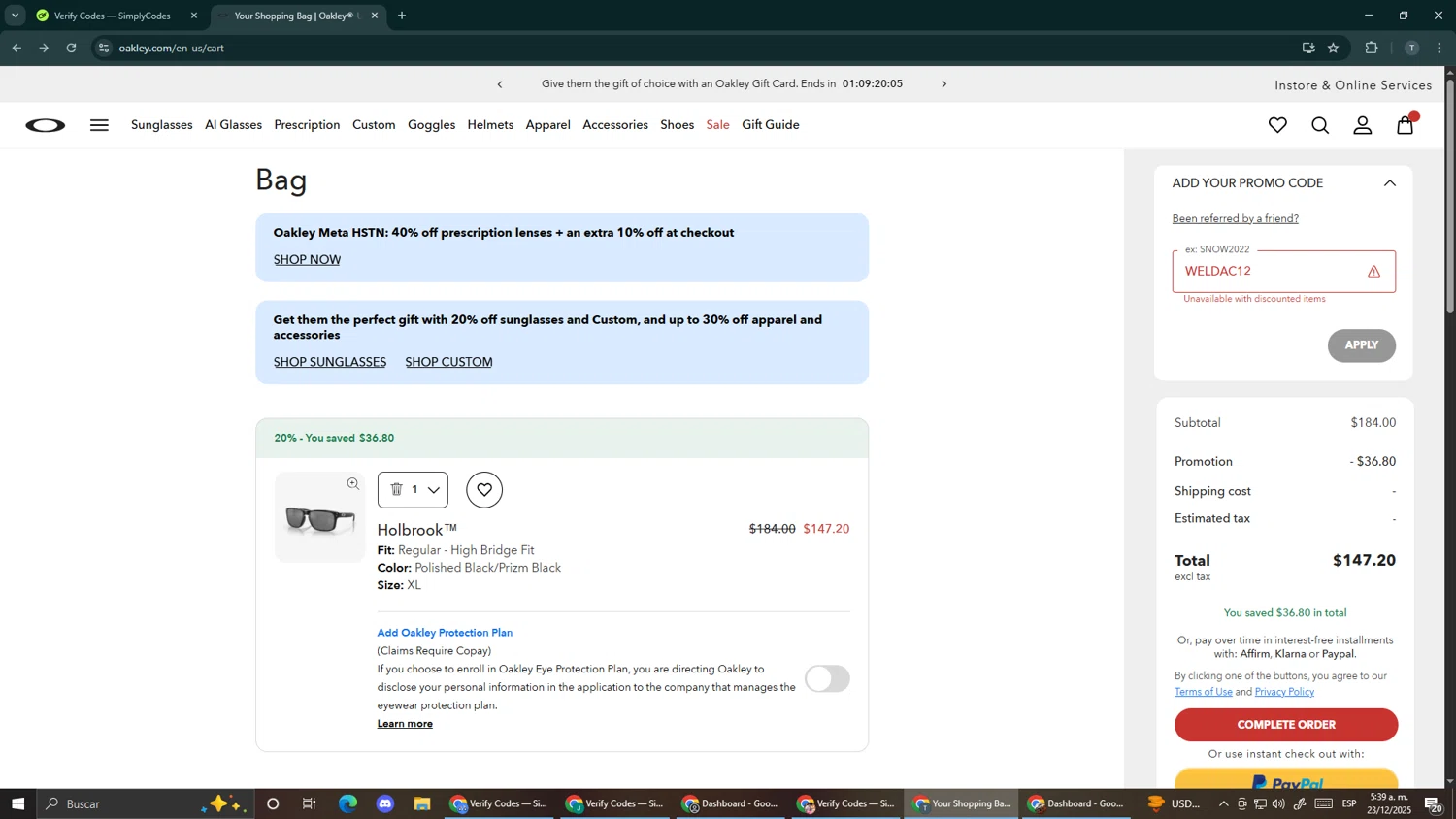
Task: Open Microsoft Edge from the taskbar
Action: tap(347, 803)
